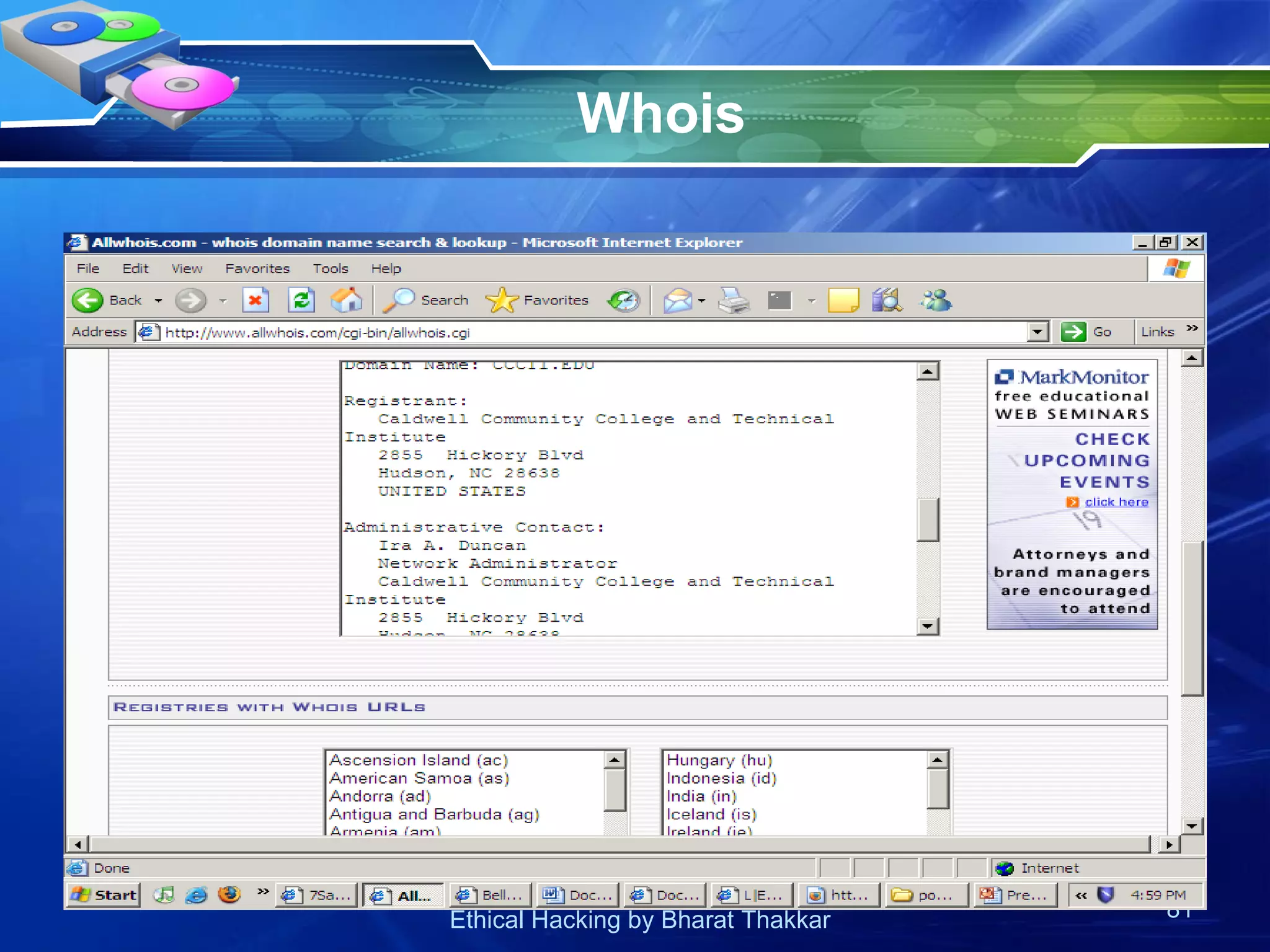The image size is (1270, 952).
Task: Open the address bar dropdown arrow
Action: point(1037,332)
